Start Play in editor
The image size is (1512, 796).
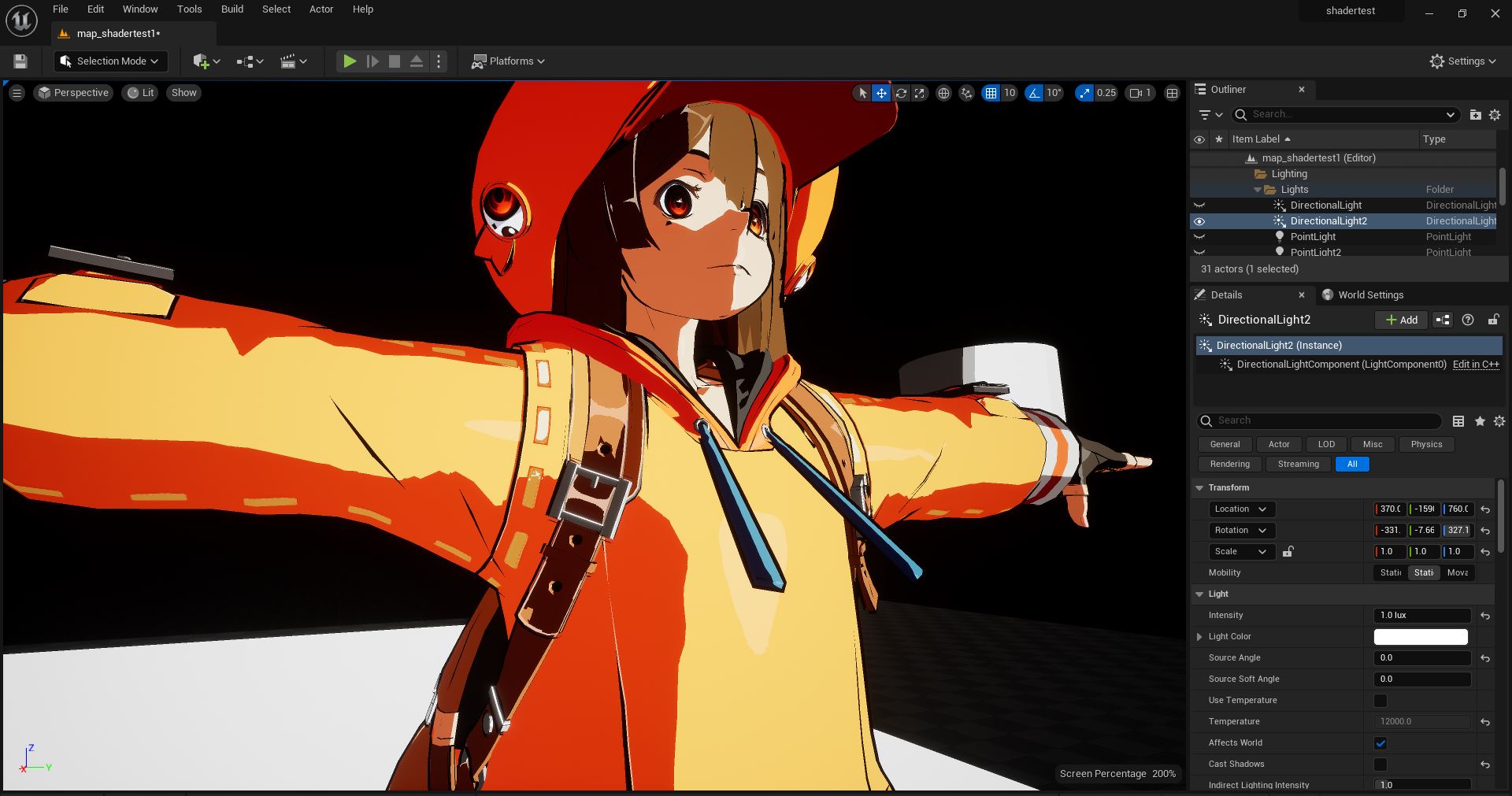350,61
